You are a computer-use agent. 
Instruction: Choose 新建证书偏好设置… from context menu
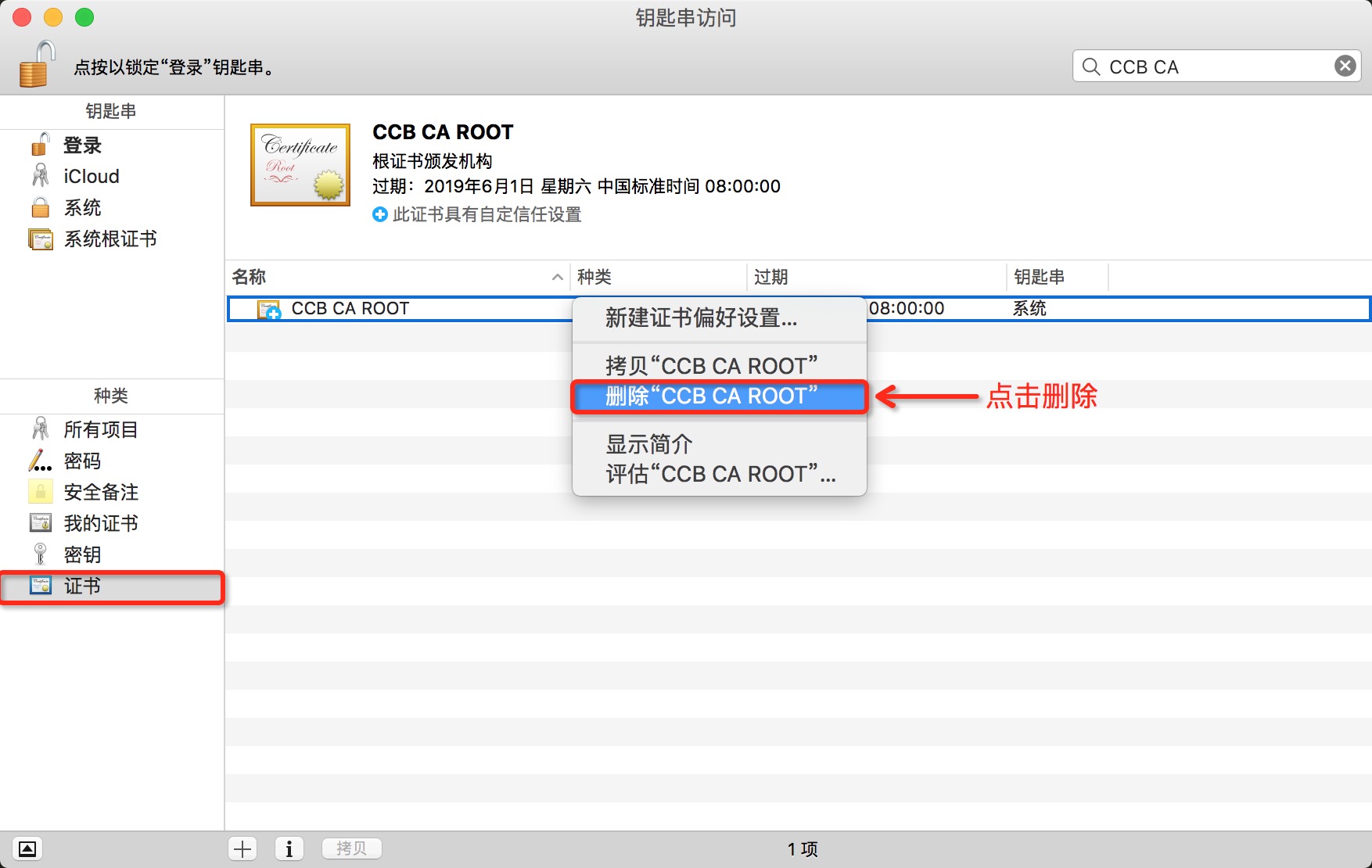coord(720,318)
